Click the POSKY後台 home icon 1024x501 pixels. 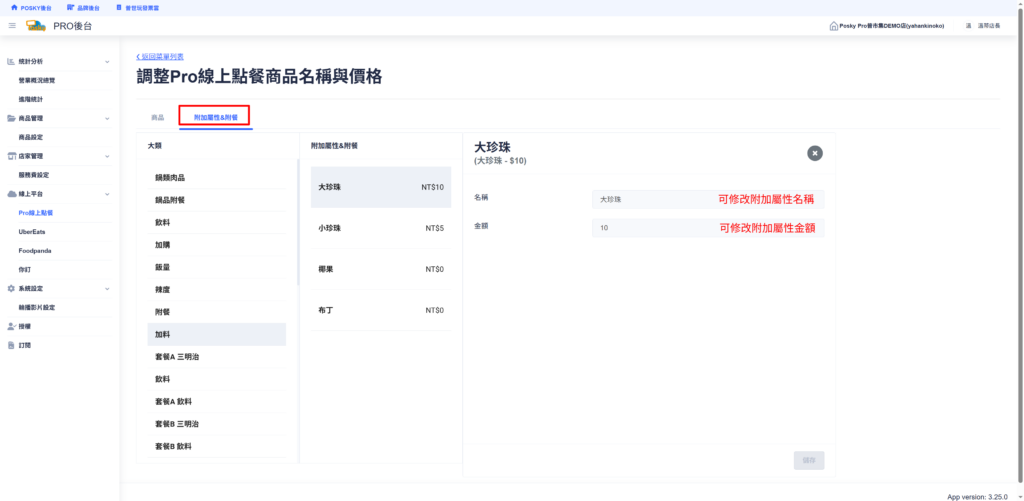pos(14,7)
